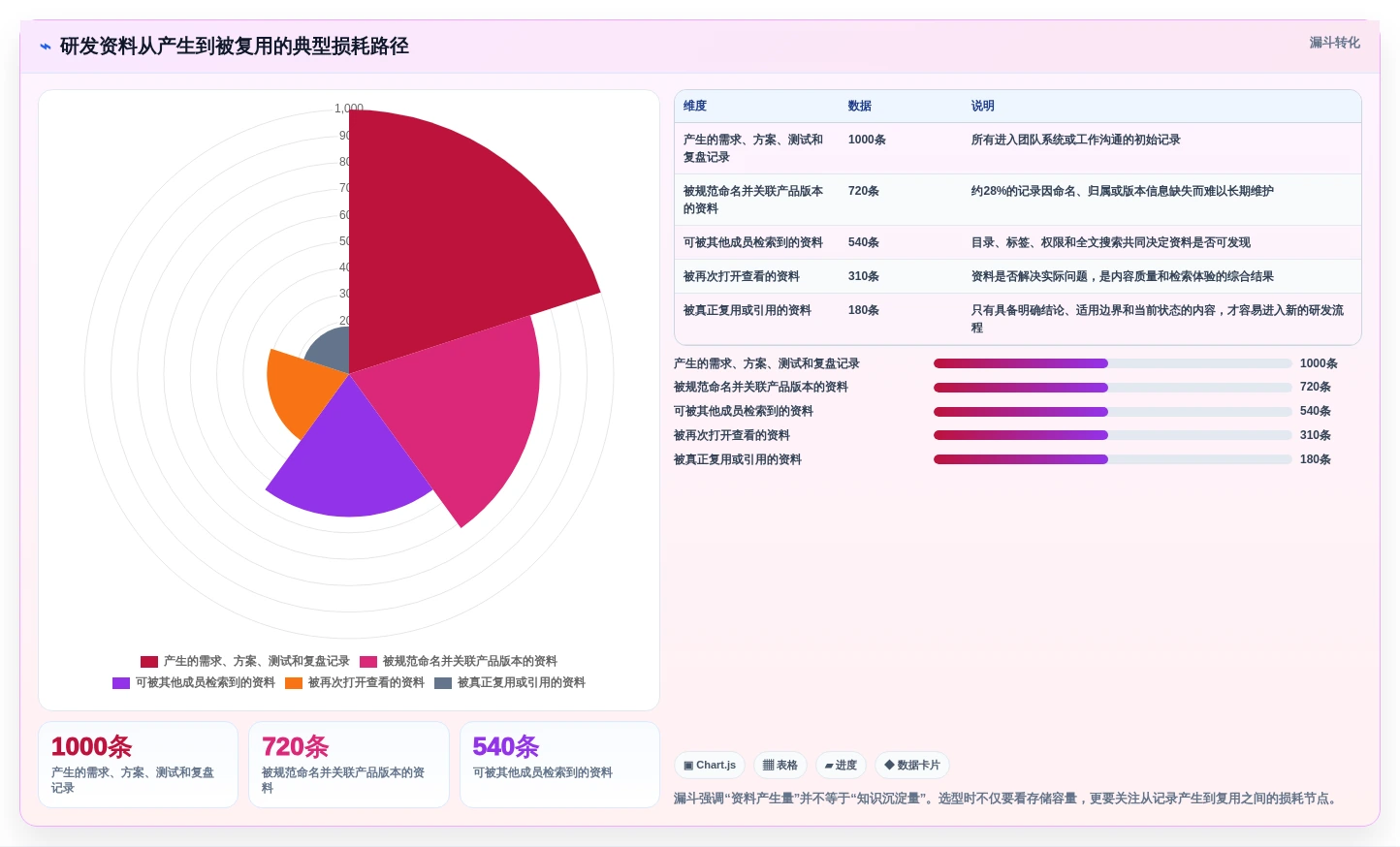Toggle gray legend swatch 被真正复用或引用的资料

coord(443,683)
